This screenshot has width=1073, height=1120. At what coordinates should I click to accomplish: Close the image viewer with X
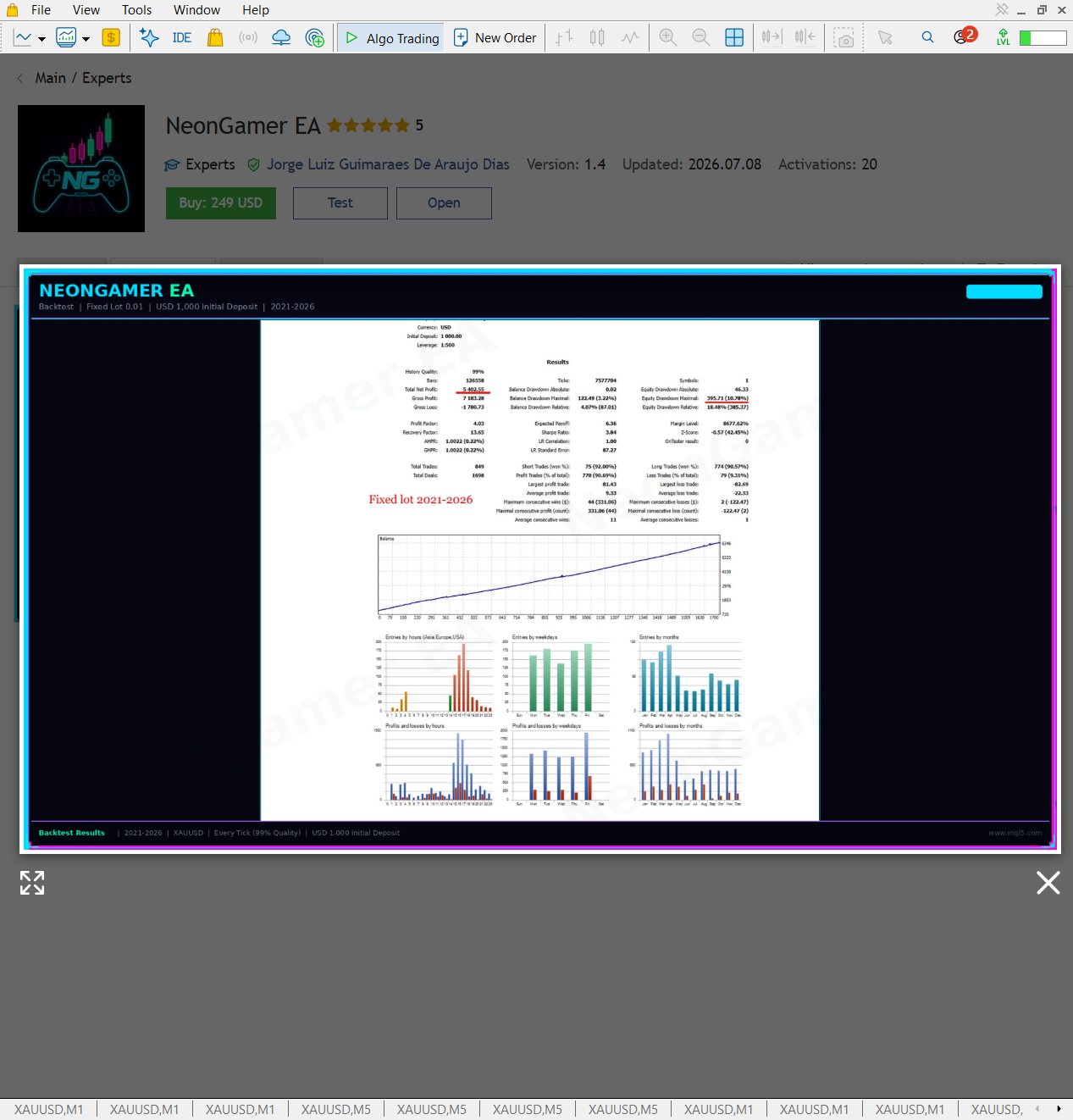(x=1048, y=883)
